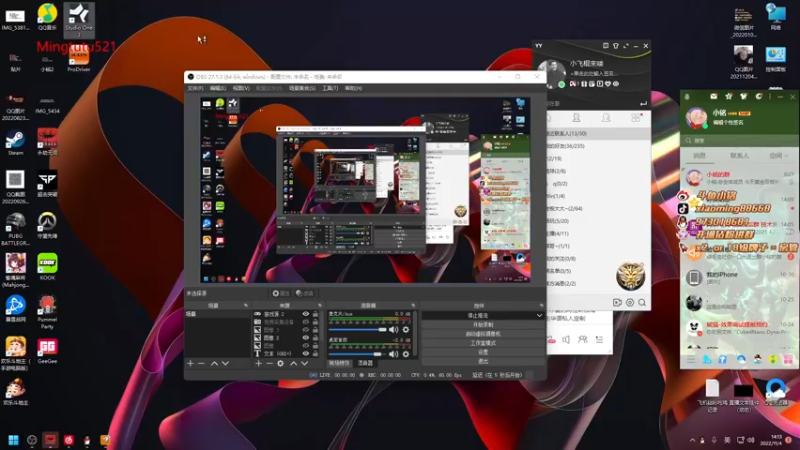This screenshot has width=800, height=450.
Task: Move scene up in the scenes list
Action: pyautogui.click(x=214, y=363)
